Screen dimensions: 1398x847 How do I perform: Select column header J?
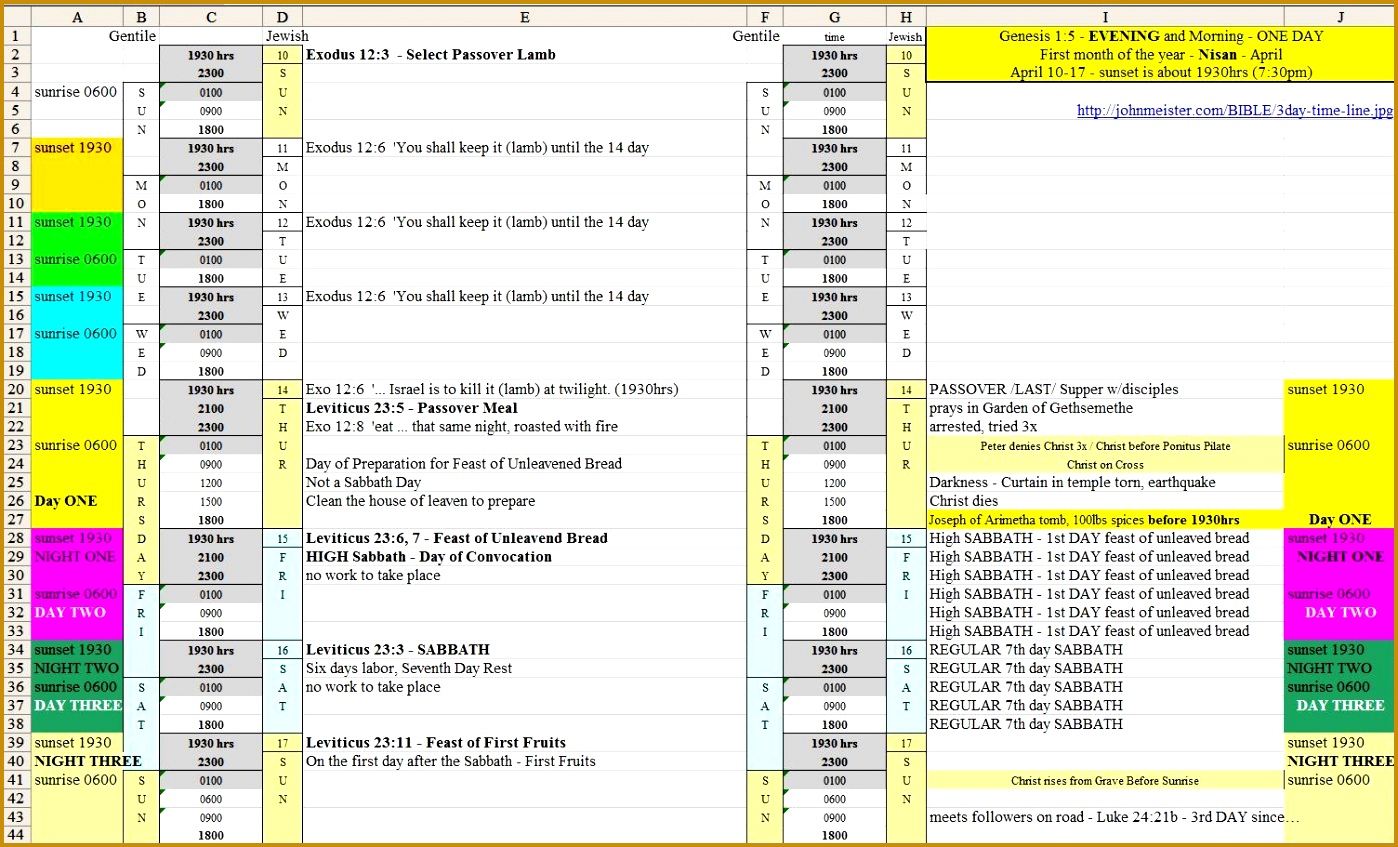[x=1340, y=16]
